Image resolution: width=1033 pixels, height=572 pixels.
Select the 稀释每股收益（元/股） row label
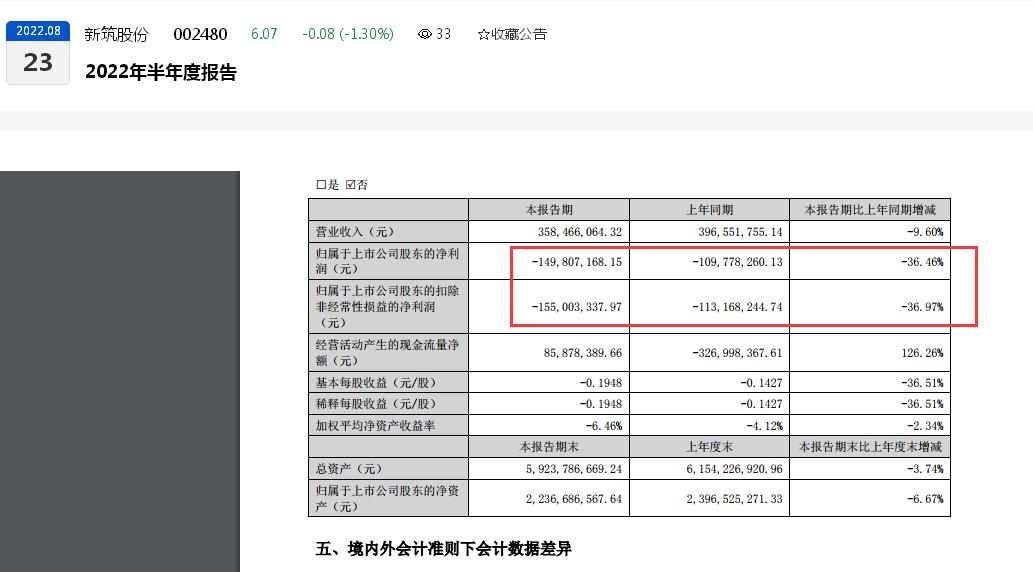click(376, 403)
